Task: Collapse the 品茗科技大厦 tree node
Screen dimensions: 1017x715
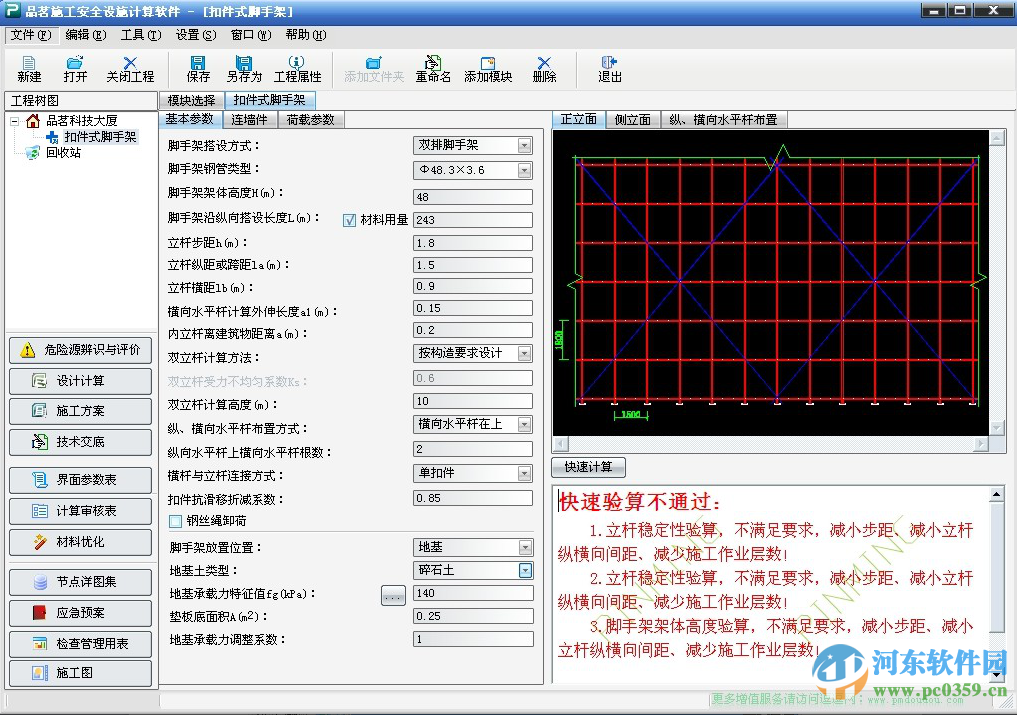Action: point(15,121)
